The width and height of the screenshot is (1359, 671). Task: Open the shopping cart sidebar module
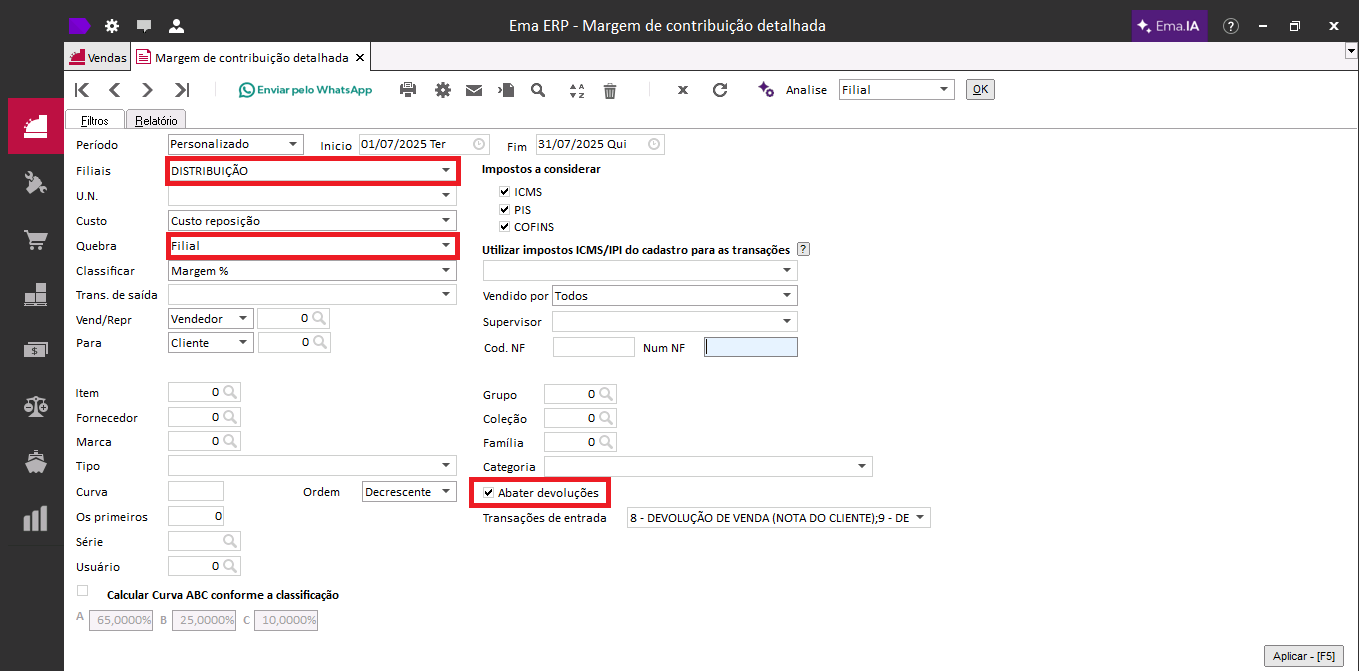coord(36,240)
